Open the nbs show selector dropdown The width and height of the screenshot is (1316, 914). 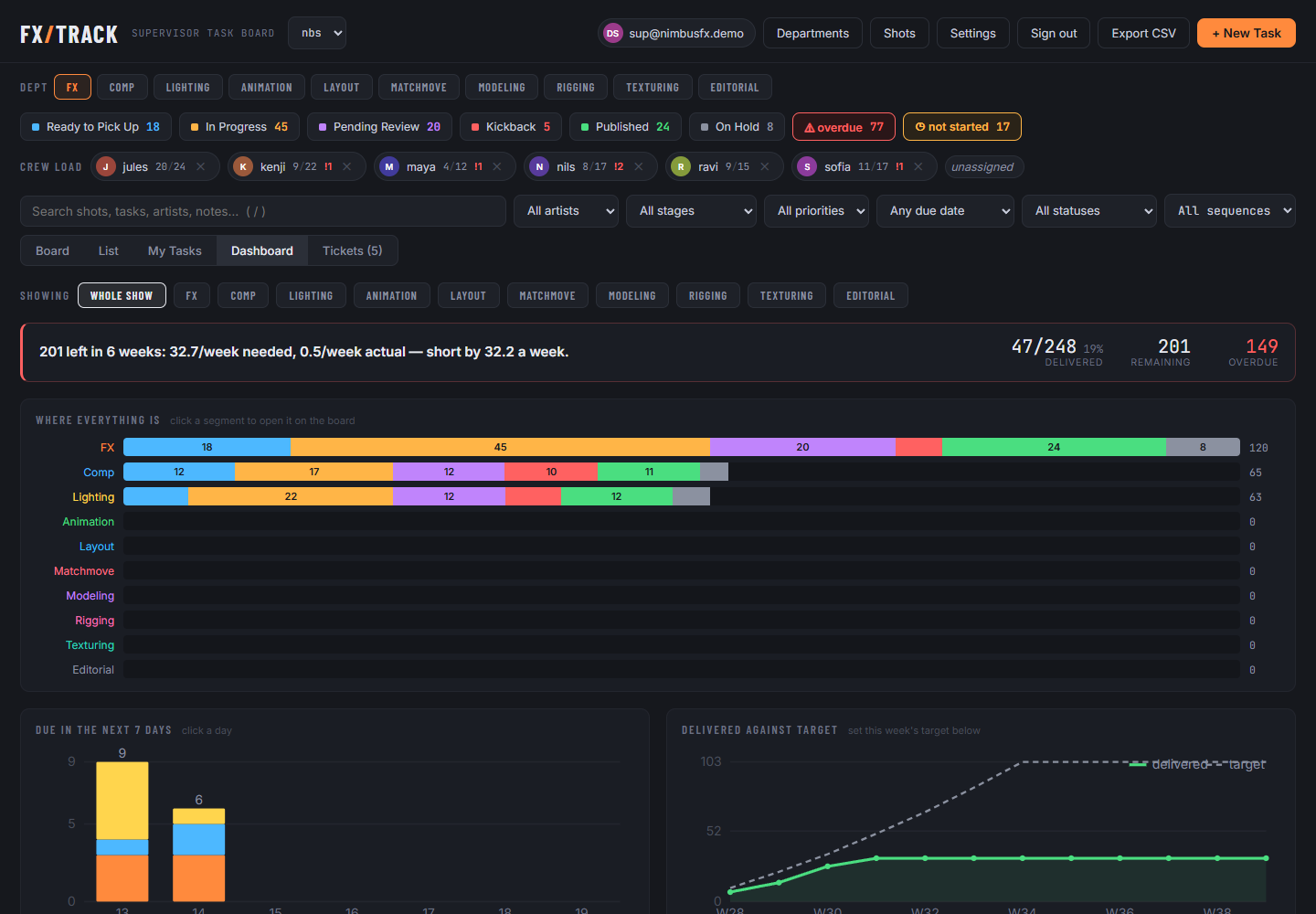[317, 33]
